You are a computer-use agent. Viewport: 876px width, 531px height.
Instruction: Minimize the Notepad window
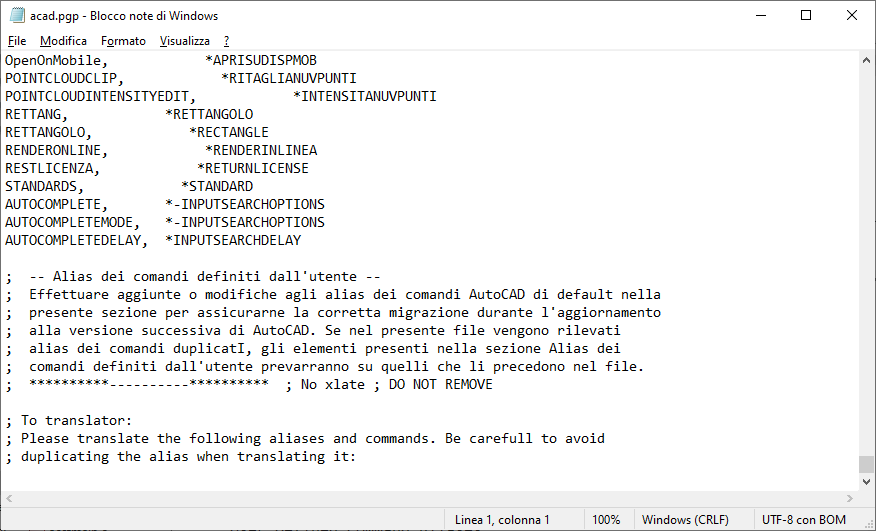[761, 16]
